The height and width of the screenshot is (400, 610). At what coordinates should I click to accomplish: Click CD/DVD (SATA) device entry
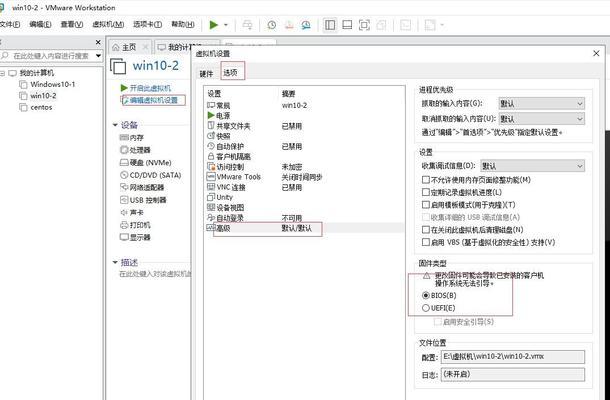click(151, 175)
